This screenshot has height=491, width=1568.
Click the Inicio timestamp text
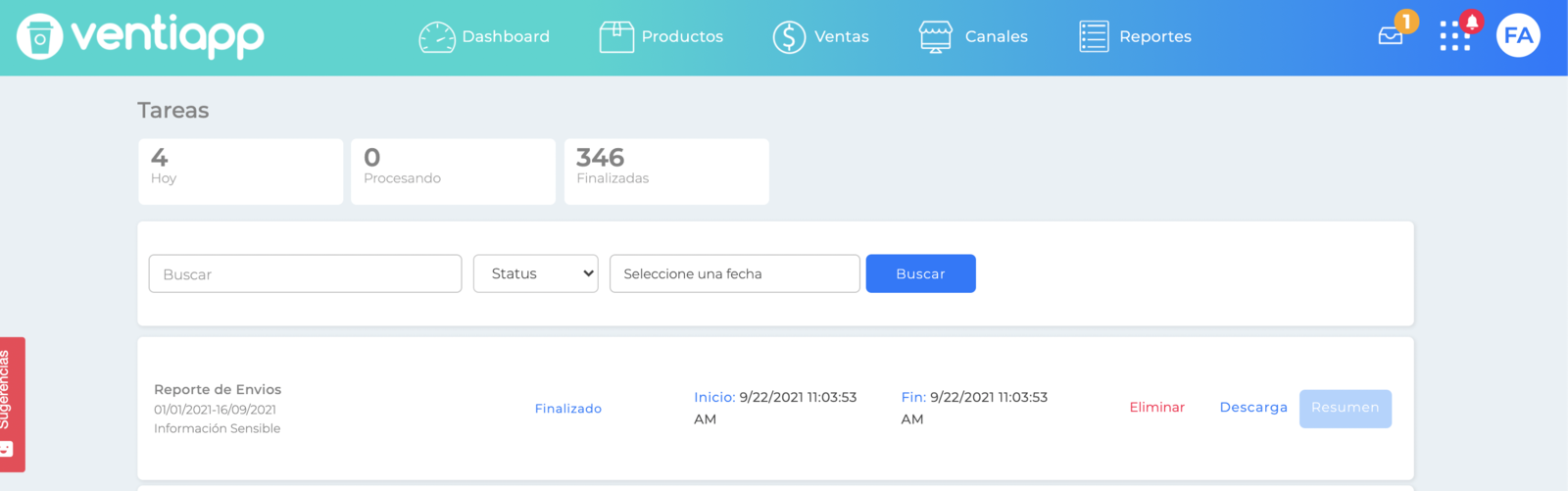775,408
